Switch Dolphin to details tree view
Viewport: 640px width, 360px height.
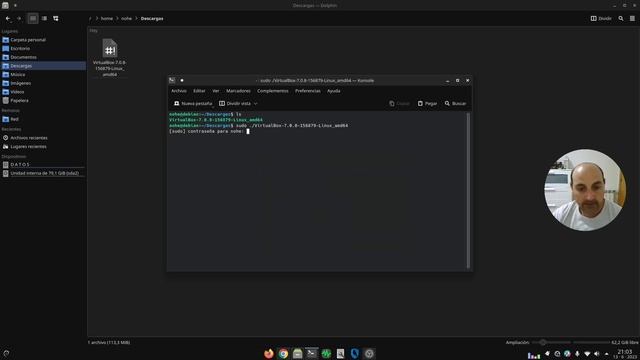pos(56,18)
